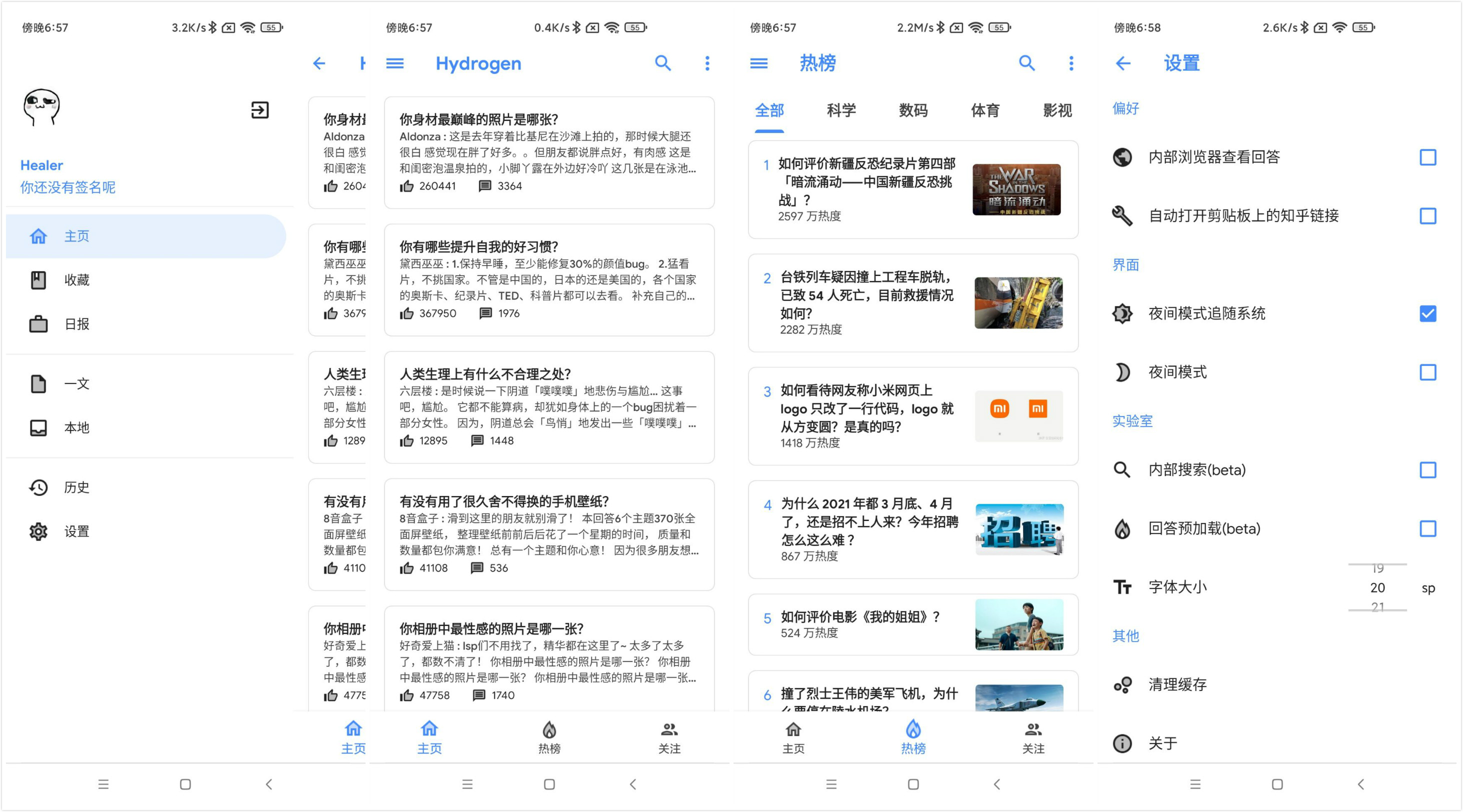Open 日报 in the drawer menu
This screenshot has width=1463, height=812.
click(145, 324)
